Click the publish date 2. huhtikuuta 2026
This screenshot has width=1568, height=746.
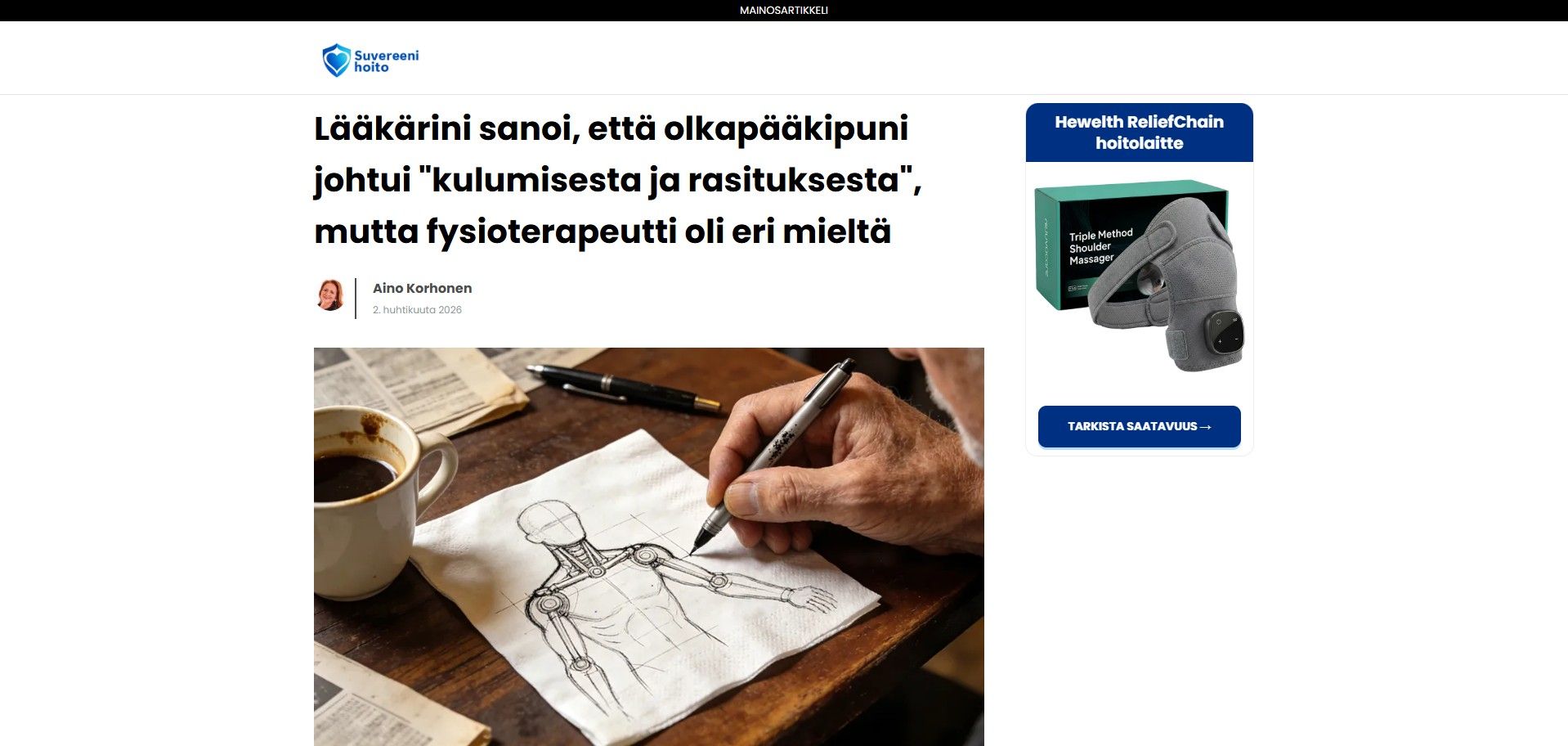click(x=417, y=310)
